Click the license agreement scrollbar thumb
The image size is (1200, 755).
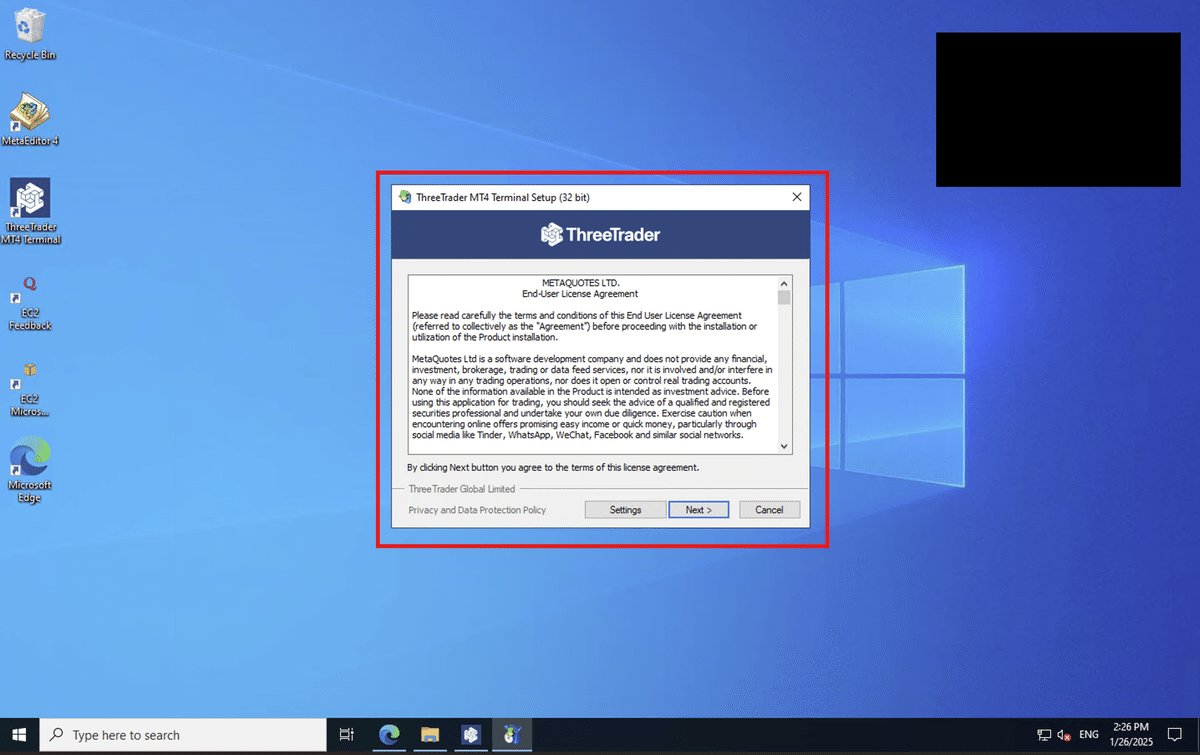click(784, 298)
